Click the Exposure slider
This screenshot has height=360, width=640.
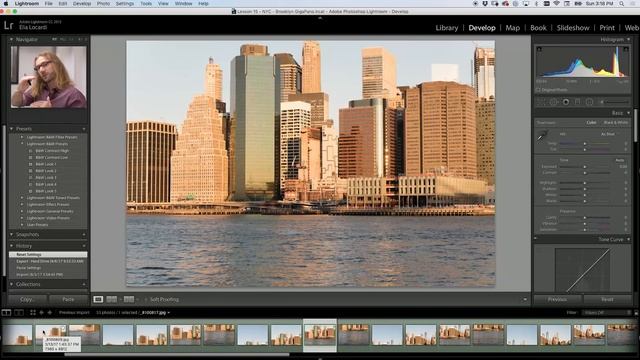[x=585, y=167]
